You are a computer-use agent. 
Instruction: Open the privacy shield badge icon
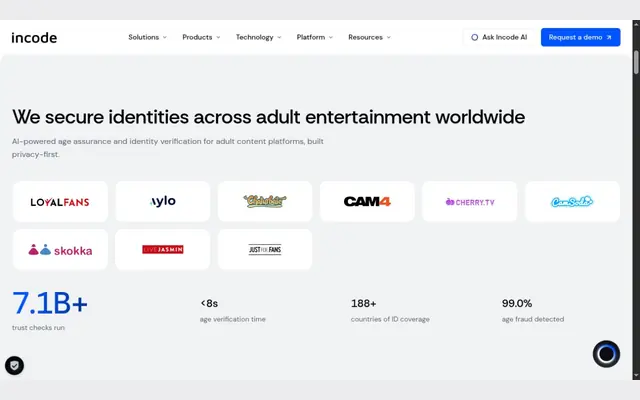click(x=14, y=365)
